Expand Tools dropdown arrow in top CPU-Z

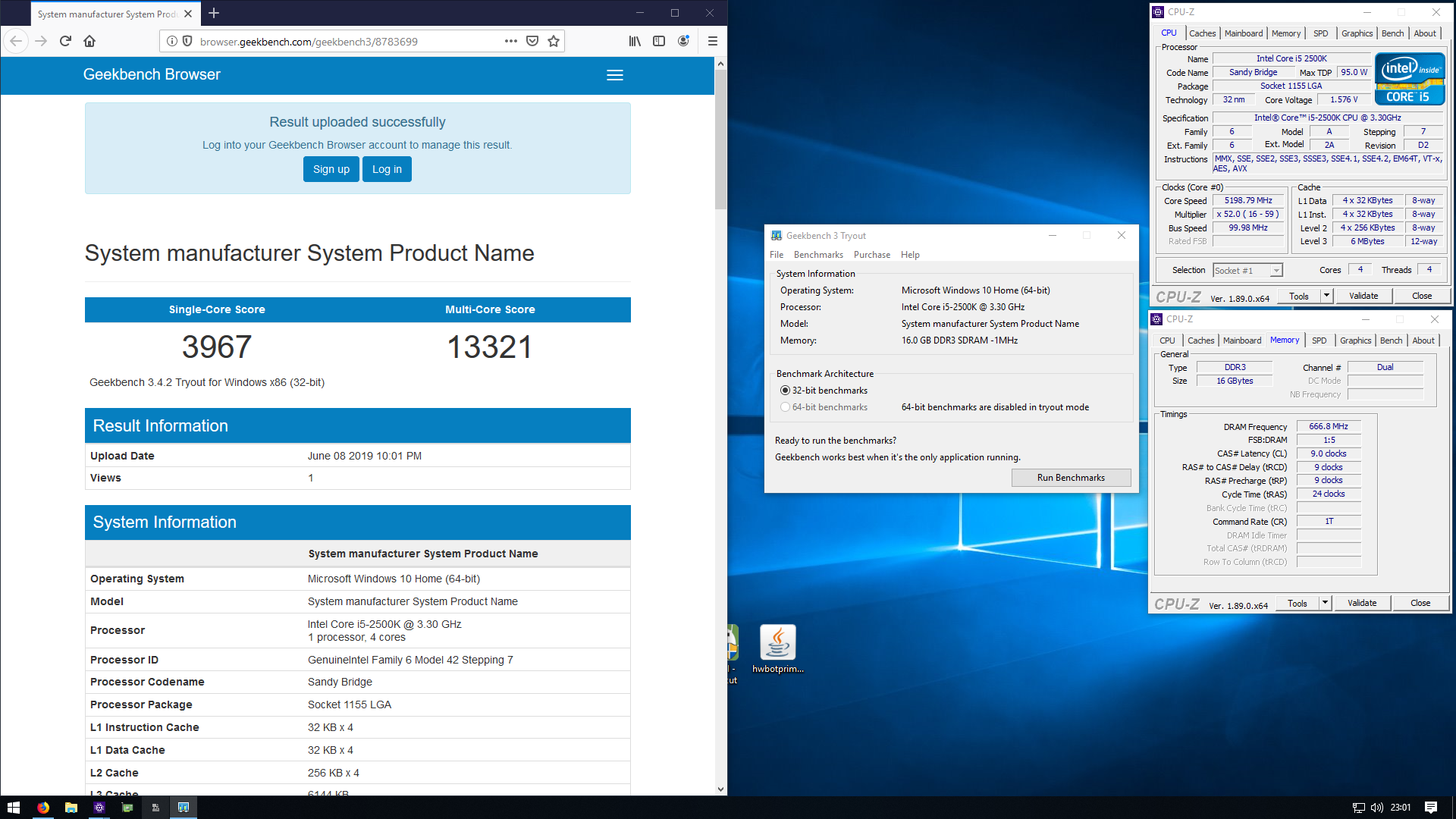pos(1326,296)
